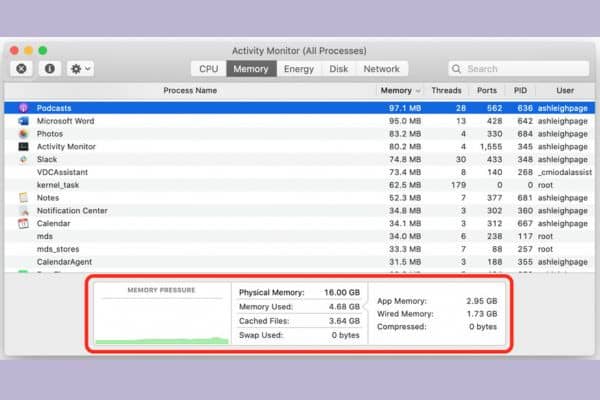This screenshot has width=600, height=400.
Task: Click the search magnifier icon
Action: coord(456,69)
